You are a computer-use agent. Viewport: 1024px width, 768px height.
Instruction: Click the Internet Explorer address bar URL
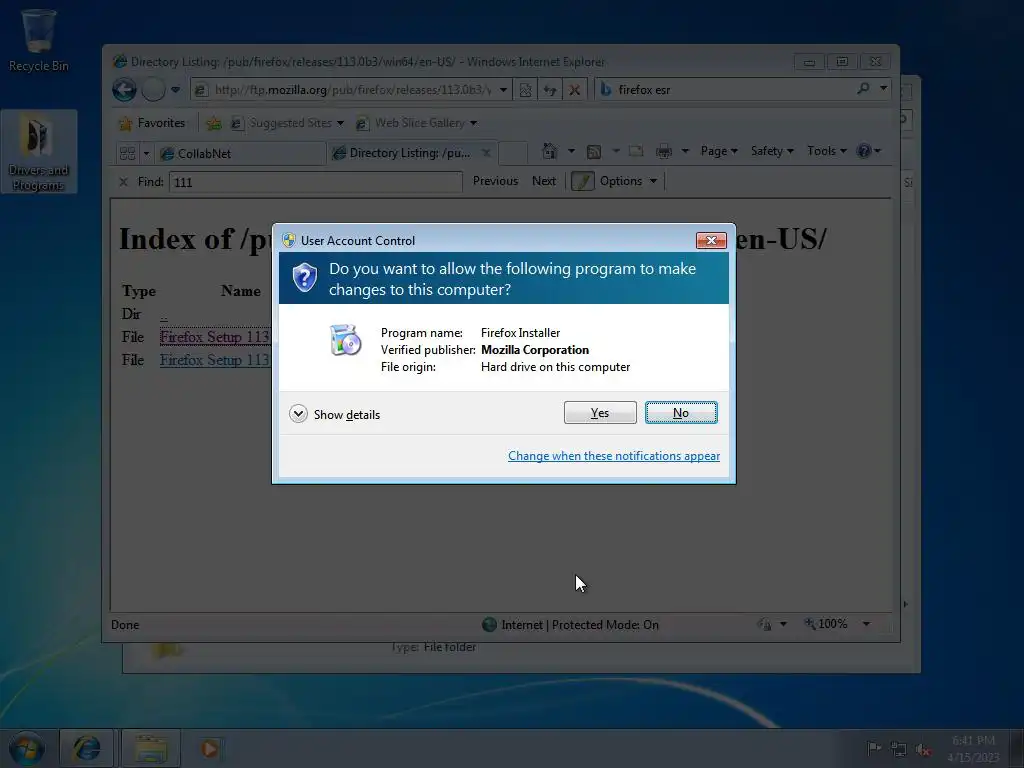click(x=353, y=89)
